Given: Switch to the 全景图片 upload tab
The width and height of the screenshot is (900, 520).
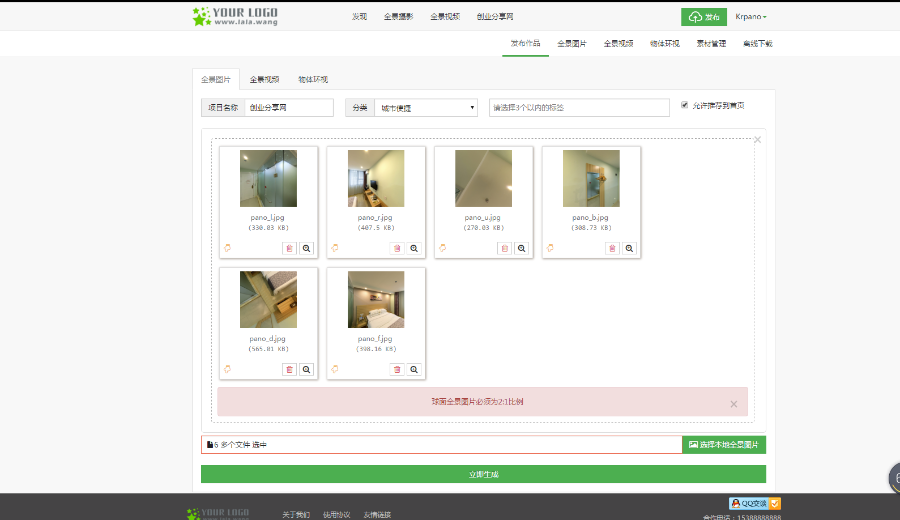Looking at the screenshot, I should tap(216, 79).
